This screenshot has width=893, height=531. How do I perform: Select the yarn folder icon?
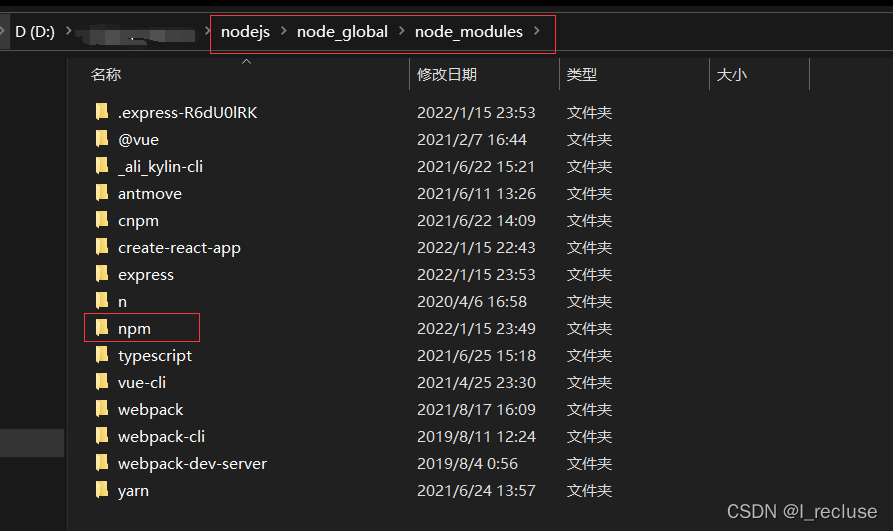coord(102,489)
